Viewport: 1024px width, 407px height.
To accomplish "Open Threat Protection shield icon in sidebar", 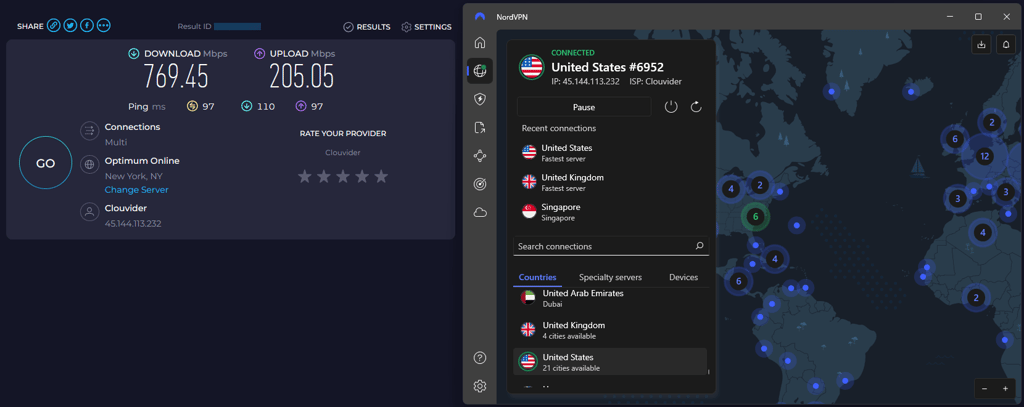I will [x=480, y=99].
